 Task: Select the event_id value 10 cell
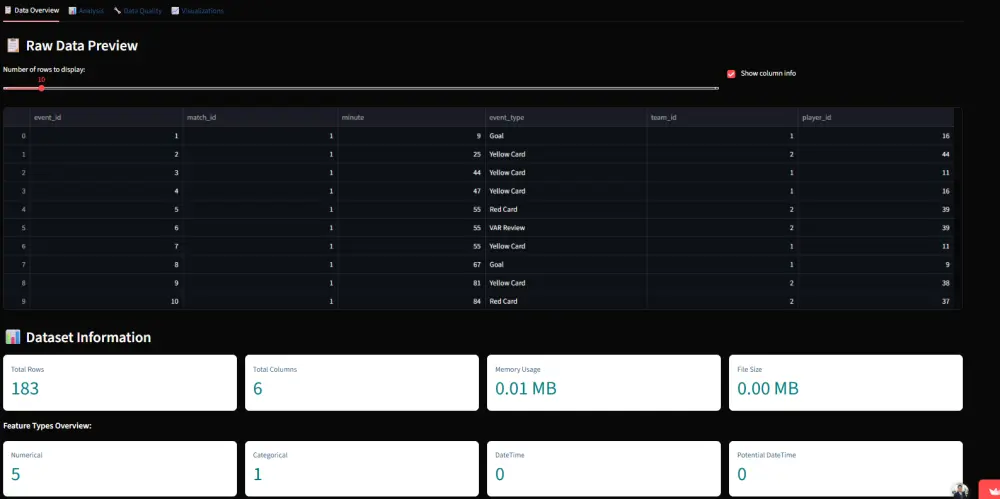106,301
